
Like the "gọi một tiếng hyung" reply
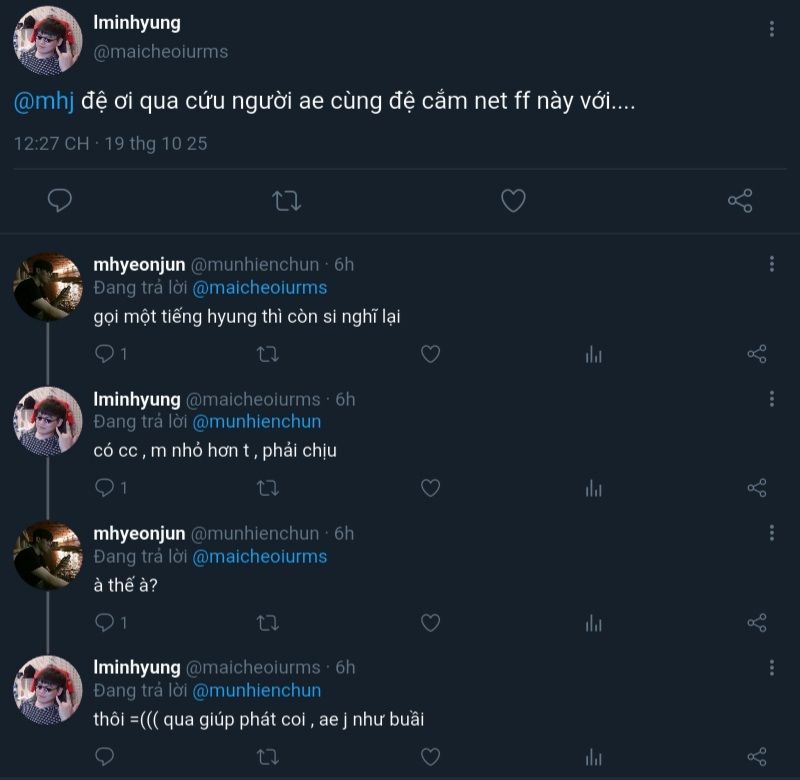(x=430, y=354)
